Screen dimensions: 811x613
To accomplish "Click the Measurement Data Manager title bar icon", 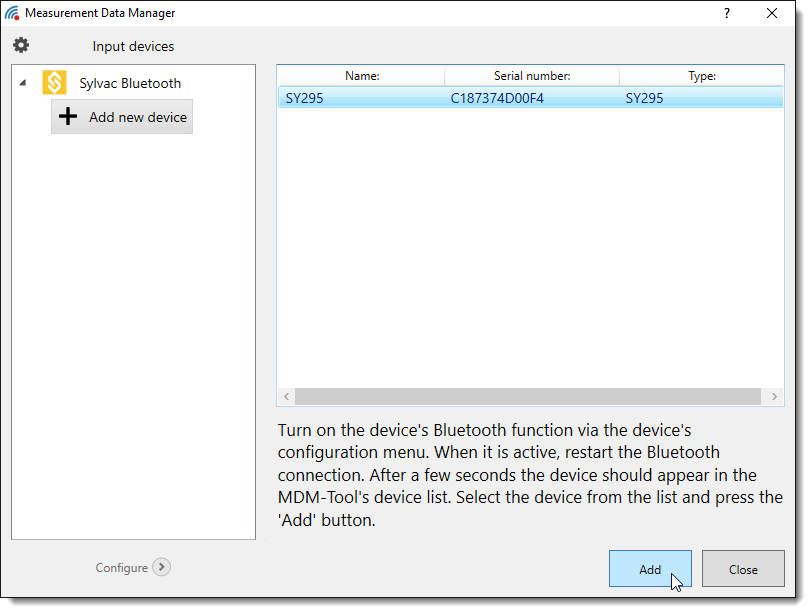I will [x=12, y=13].
